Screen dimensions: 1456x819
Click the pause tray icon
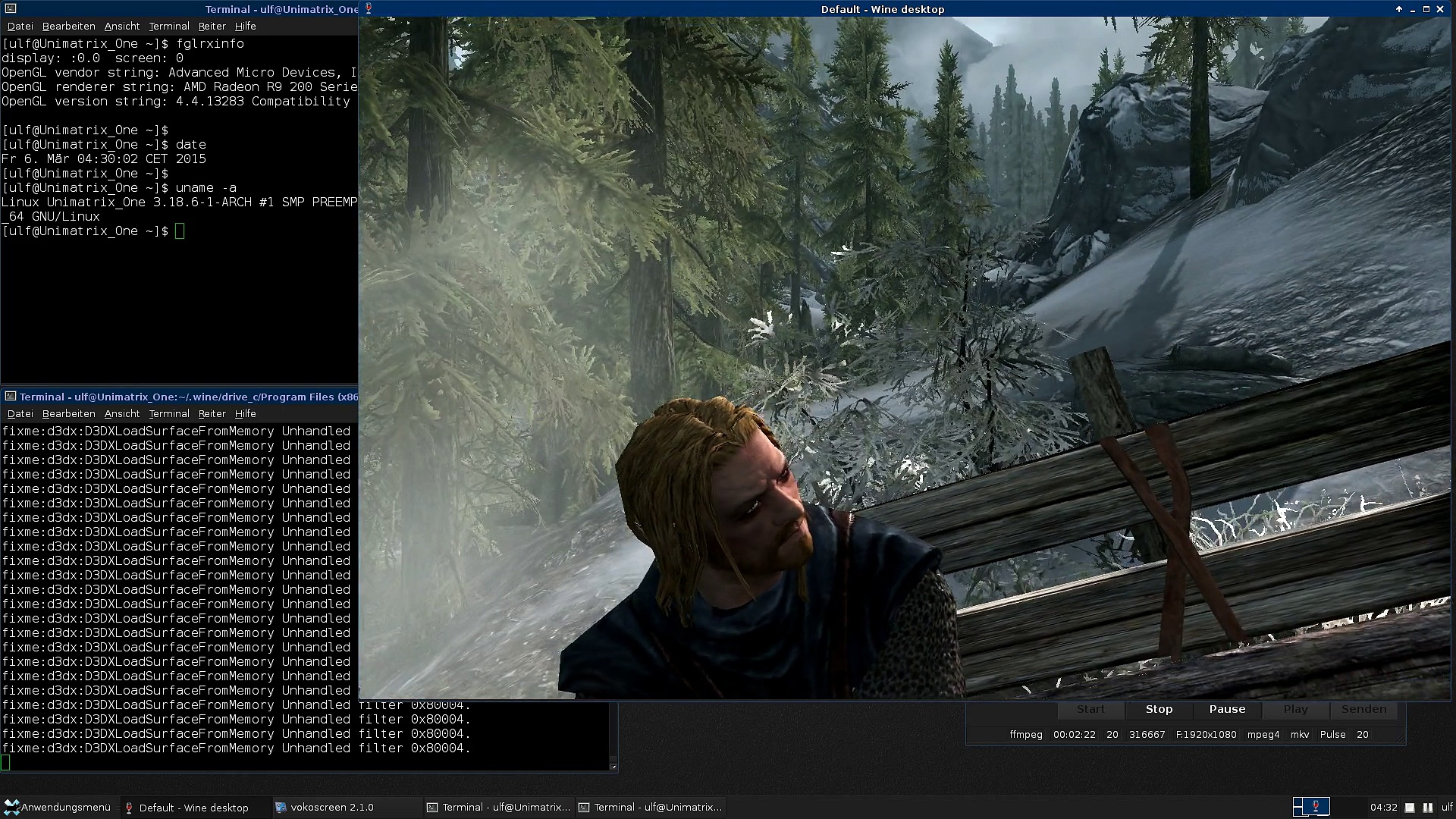coord(1428,808)
